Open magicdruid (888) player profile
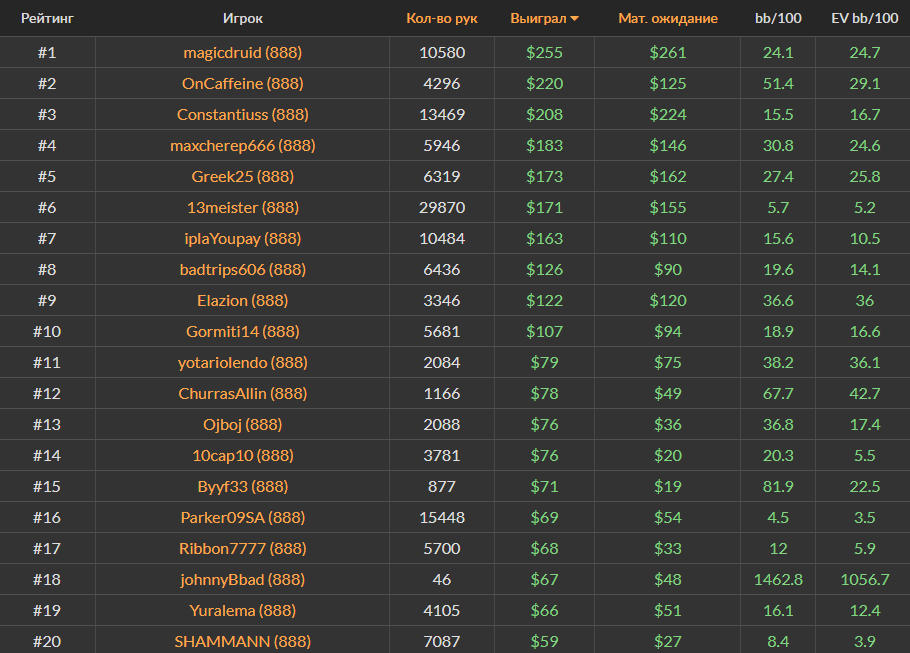 tap(243, 52)
